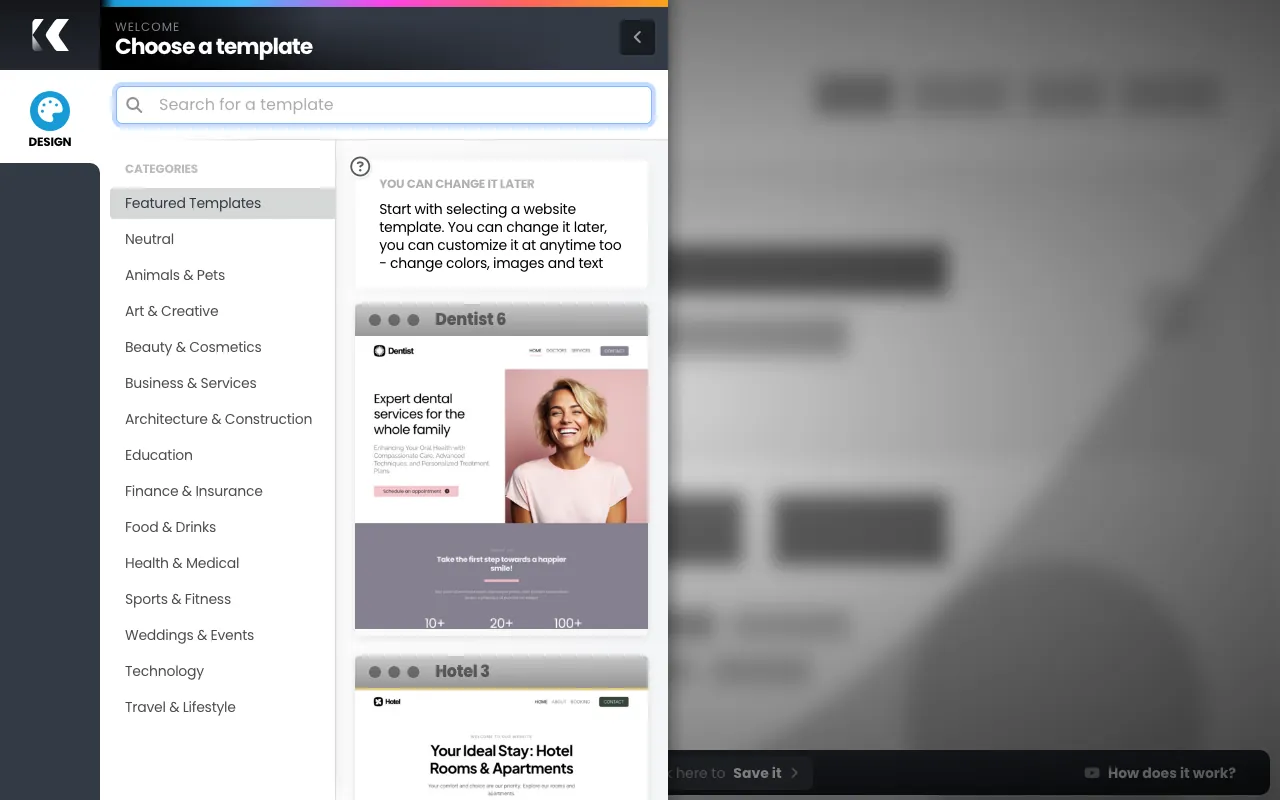The image size is (1280, 800).
Task: Choose the Business & Services category
Action: click(x=222, y=383)
